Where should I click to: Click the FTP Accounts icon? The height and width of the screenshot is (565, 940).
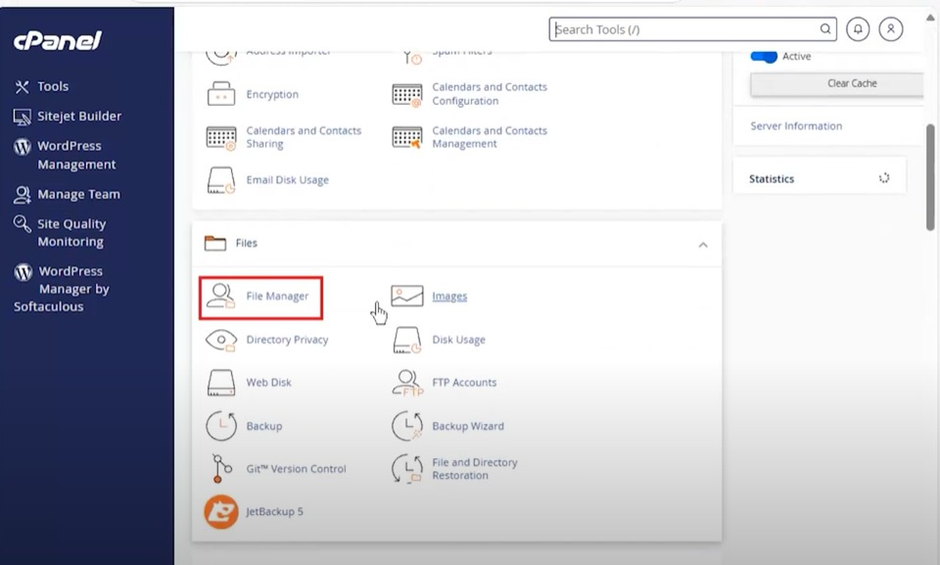tap(407, 383)
